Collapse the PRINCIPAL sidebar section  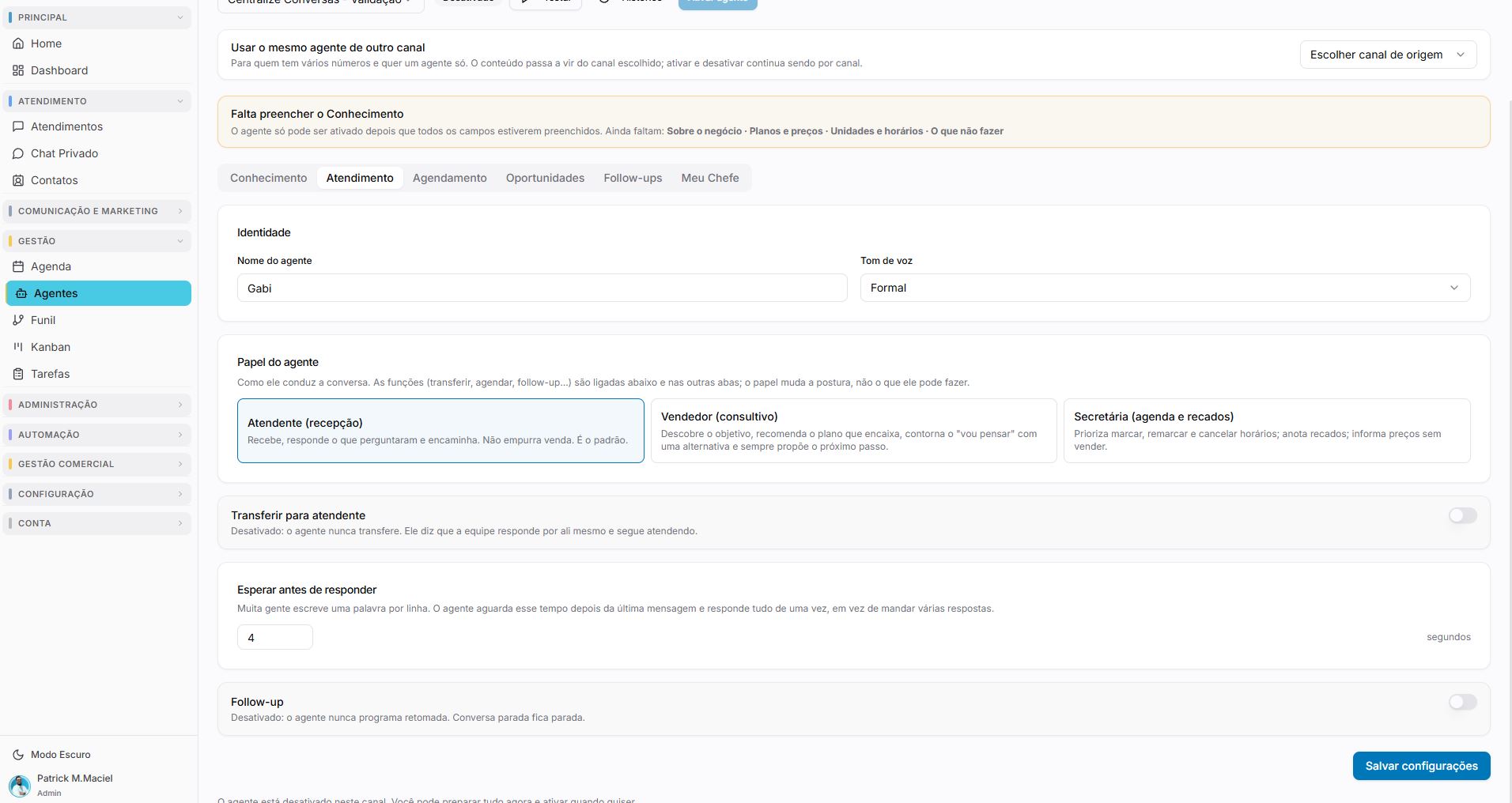point(98,17)
